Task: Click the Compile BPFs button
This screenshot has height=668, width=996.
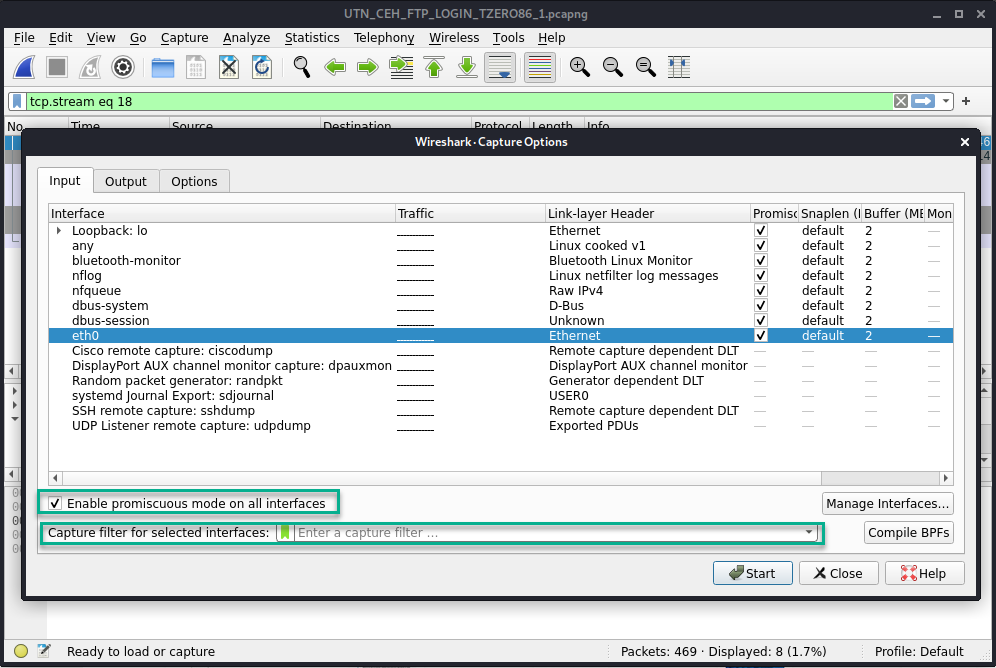Action: [x=908, y=533]
